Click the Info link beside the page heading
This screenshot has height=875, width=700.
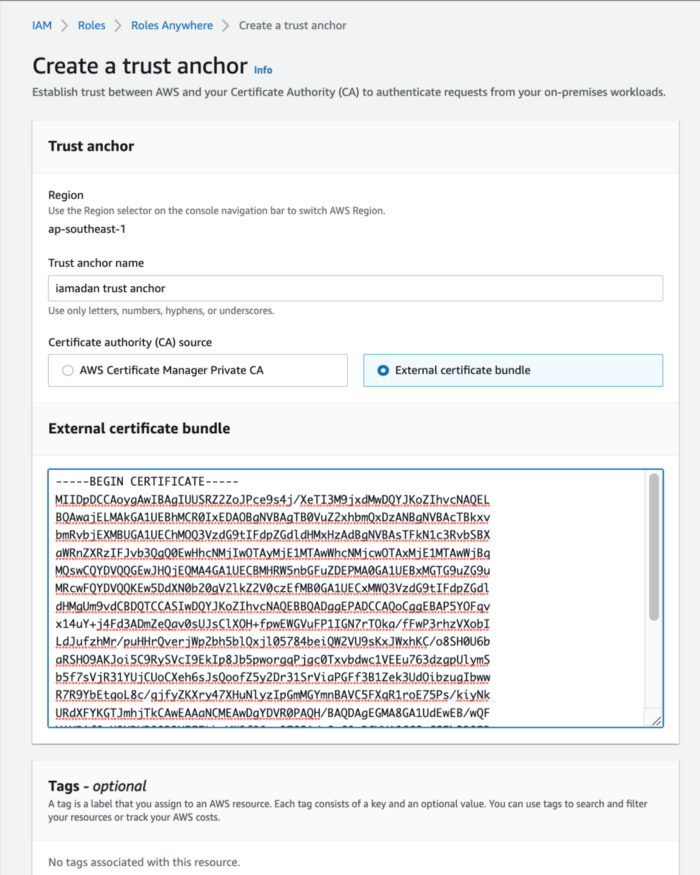pyautogui.click(x=262, y=70)
